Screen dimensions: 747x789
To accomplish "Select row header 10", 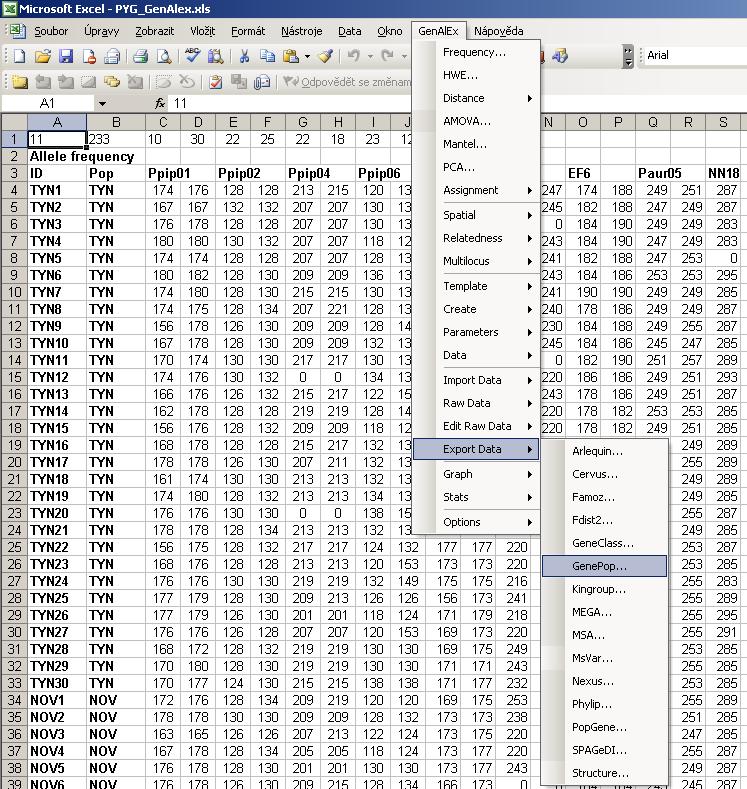I will point(14,292).
